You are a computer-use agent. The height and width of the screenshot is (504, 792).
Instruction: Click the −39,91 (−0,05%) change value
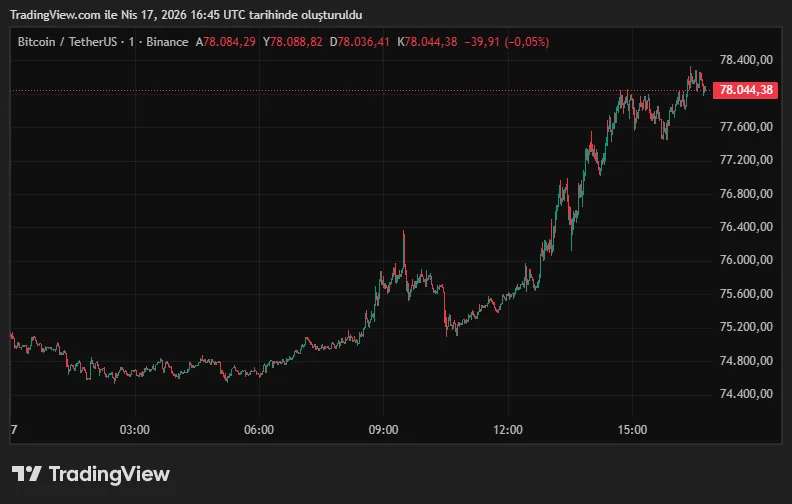(x=506, y=42)
